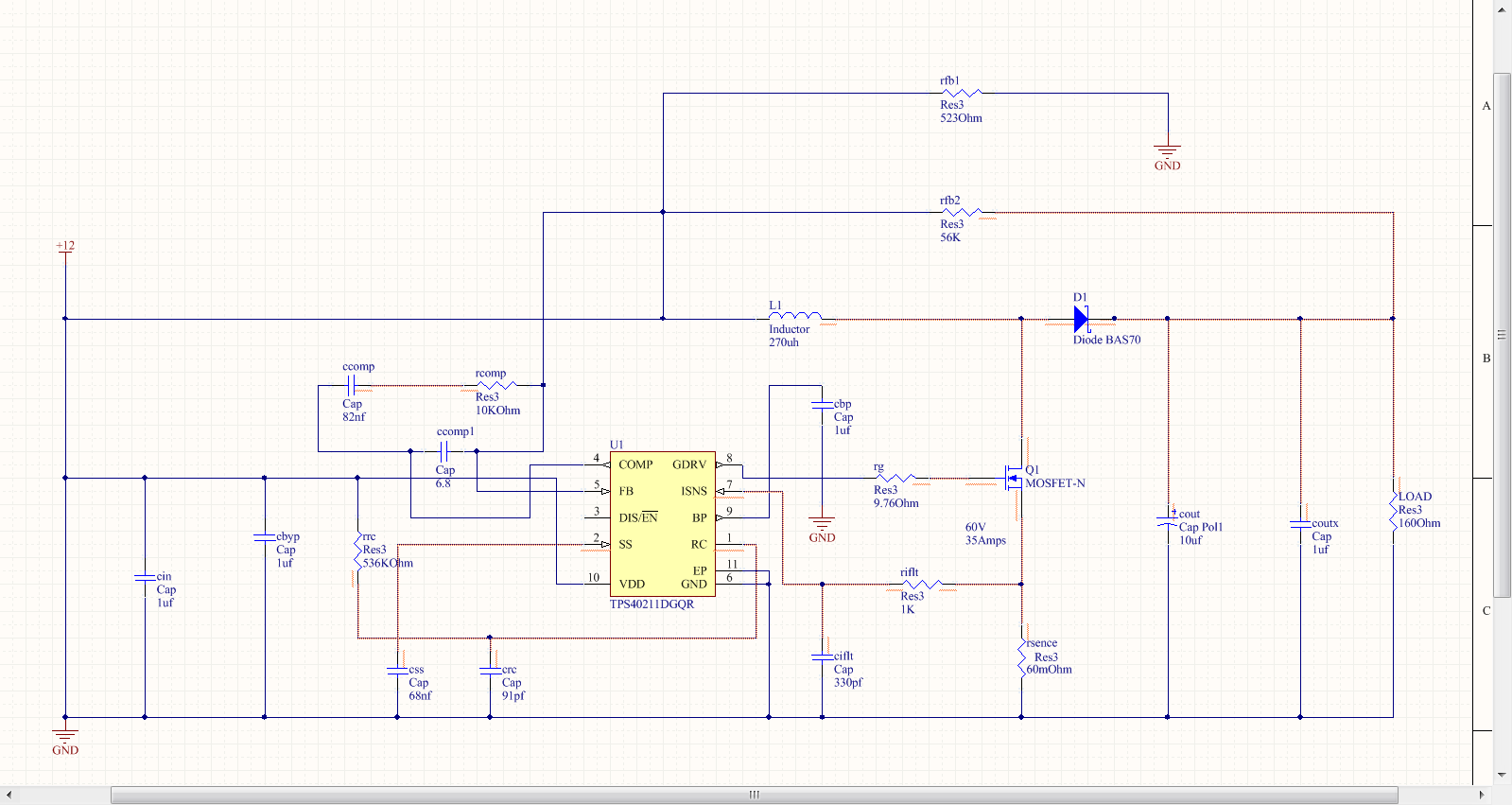Select capacitor cbp symbol
The image size is (1512, 805).
tap(822, 405)
